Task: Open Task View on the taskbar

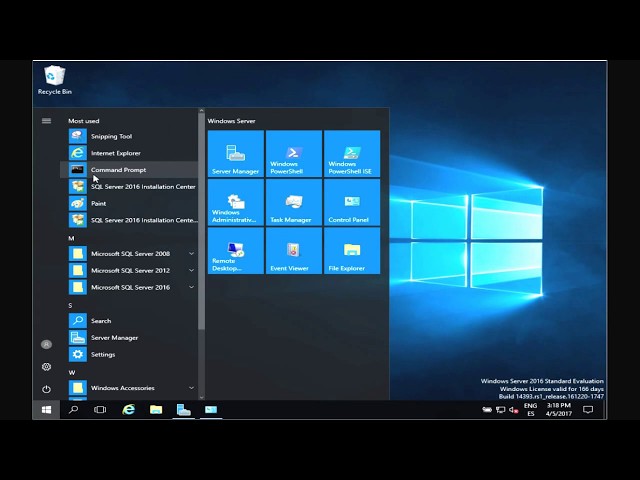Action: [100, 409]
